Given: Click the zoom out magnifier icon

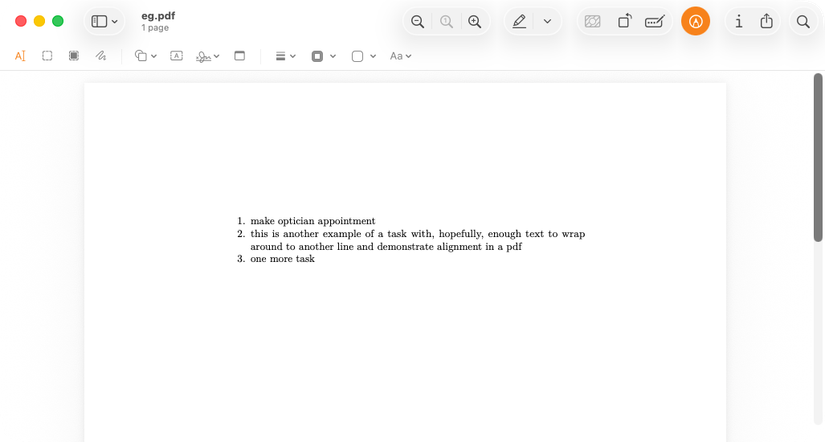Looking at the screenshot, I should 418,21.
